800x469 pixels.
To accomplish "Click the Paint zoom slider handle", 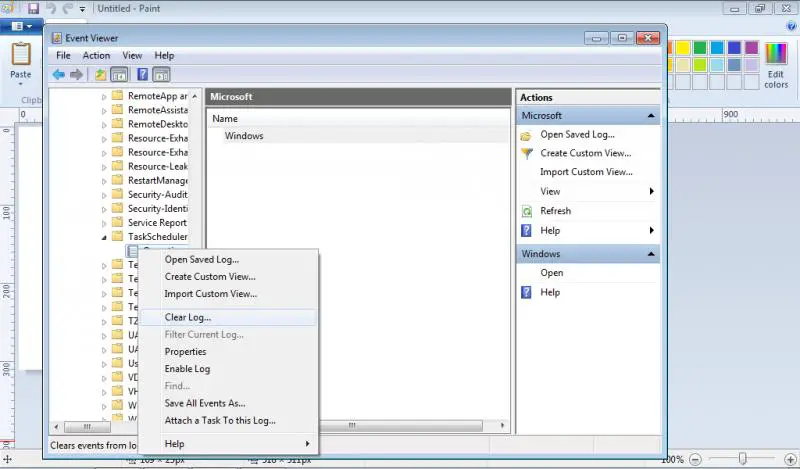I will pyautogui.click(x=743, y=459).
